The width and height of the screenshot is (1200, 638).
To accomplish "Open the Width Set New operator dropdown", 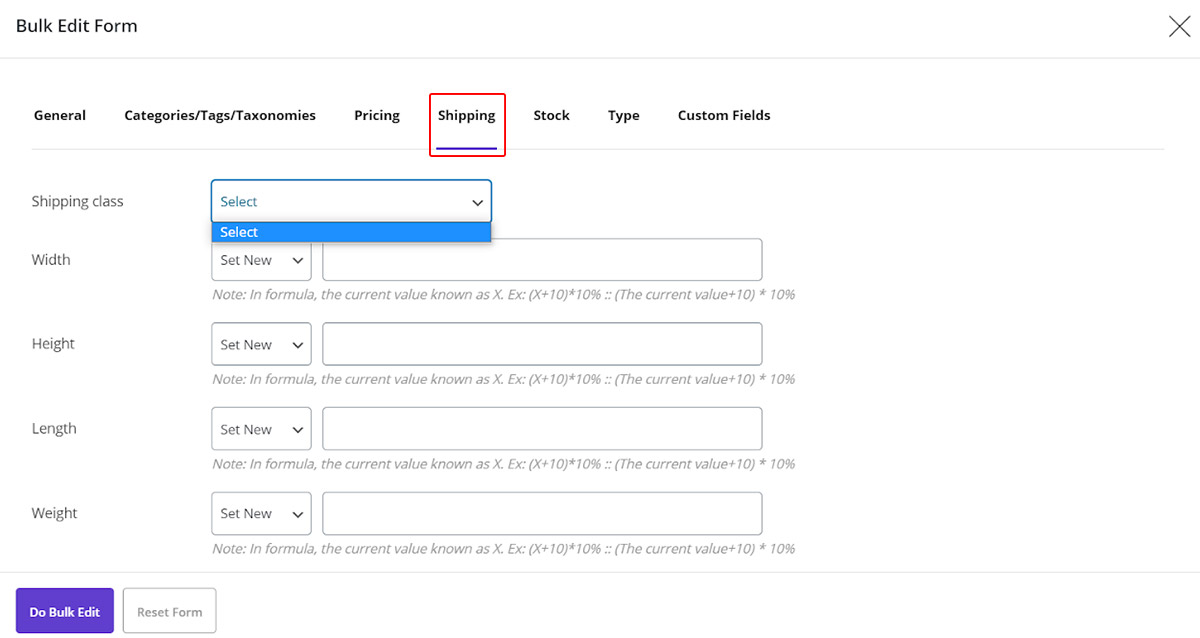I will pos(261,261).
